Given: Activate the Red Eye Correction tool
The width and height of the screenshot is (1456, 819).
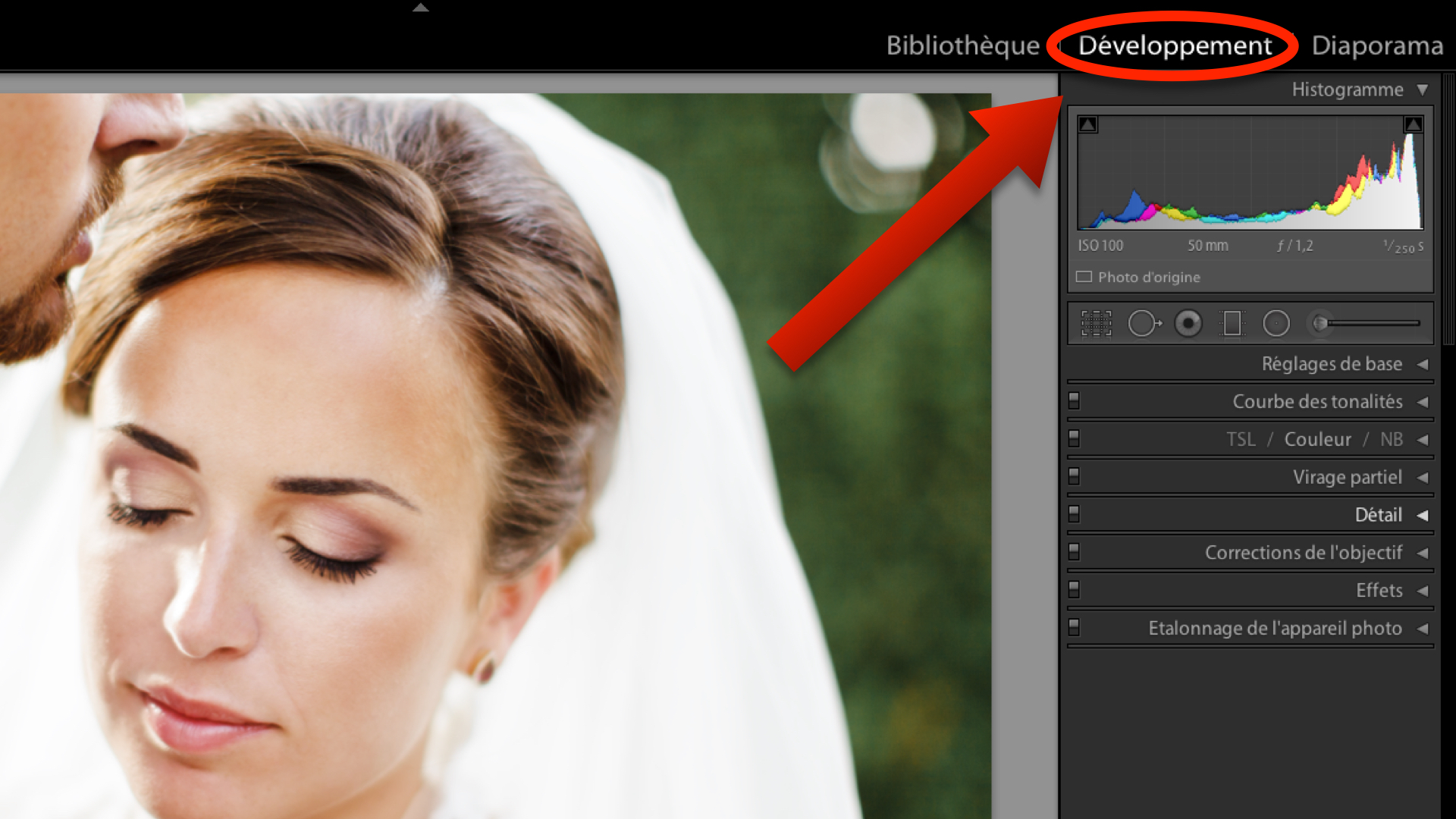Looking at the screenshot, I should tap(1188, 324).
